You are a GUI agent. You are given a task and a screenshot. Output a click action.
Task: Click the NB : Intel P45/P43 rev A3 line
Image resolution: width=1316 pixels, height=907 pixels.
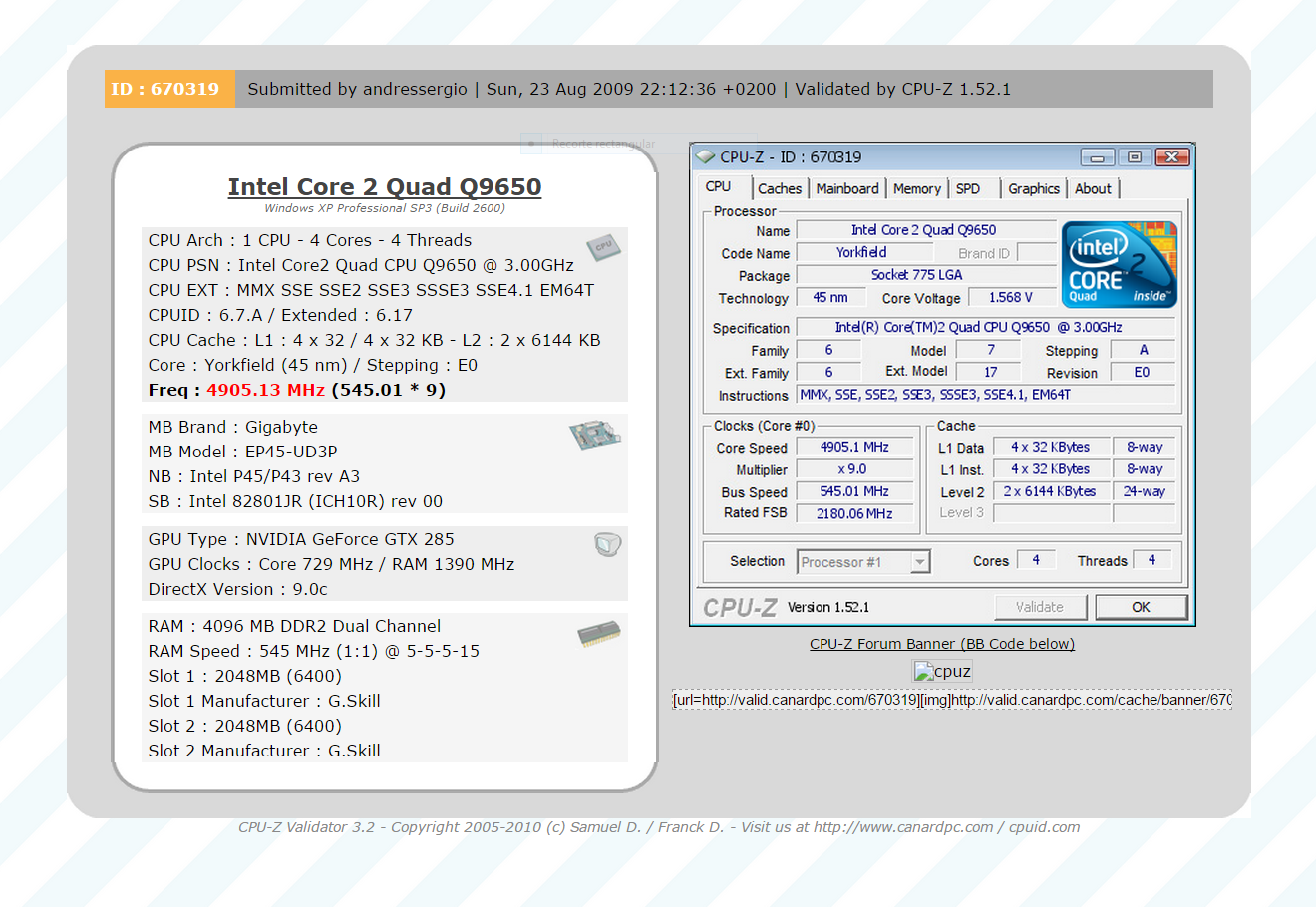(254, 476)
